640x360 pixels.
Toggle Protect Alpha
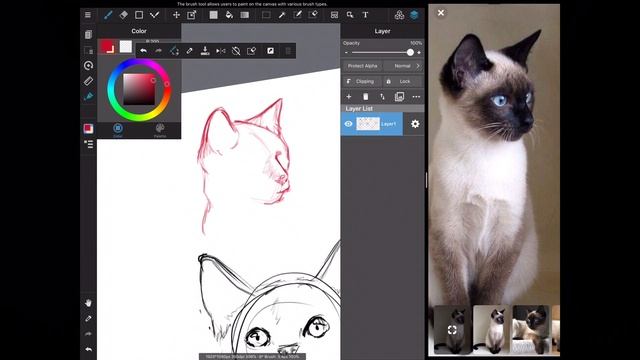point(362,66)
